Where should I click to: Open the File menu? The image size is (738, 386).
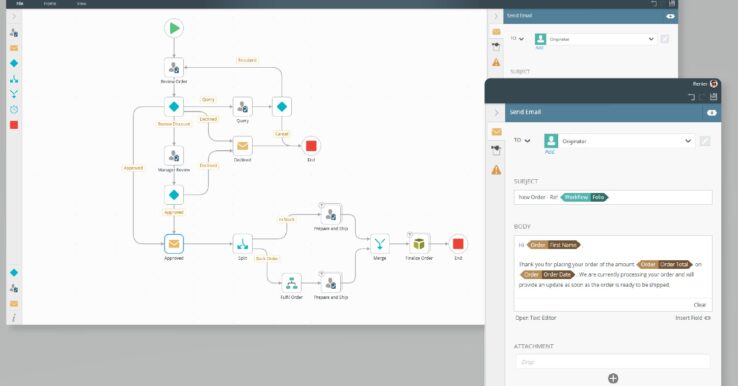click(x=20, y=3)
